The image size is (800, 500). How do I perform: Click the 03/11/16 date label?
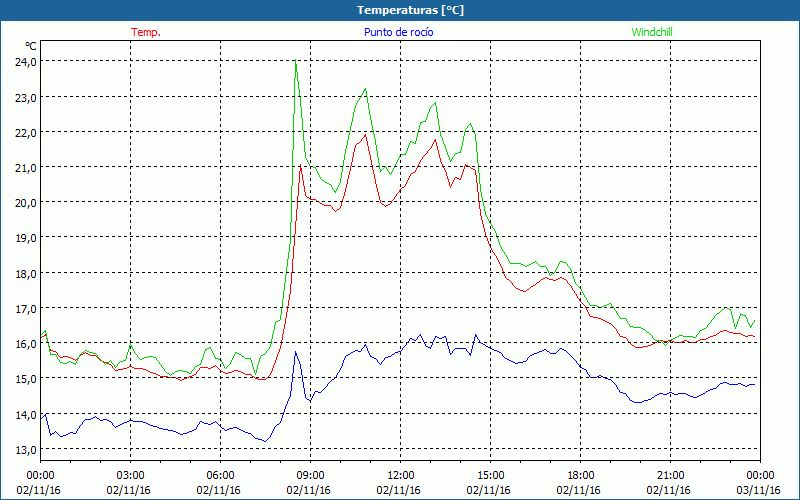pyautogui.click(x=759, y=490)
